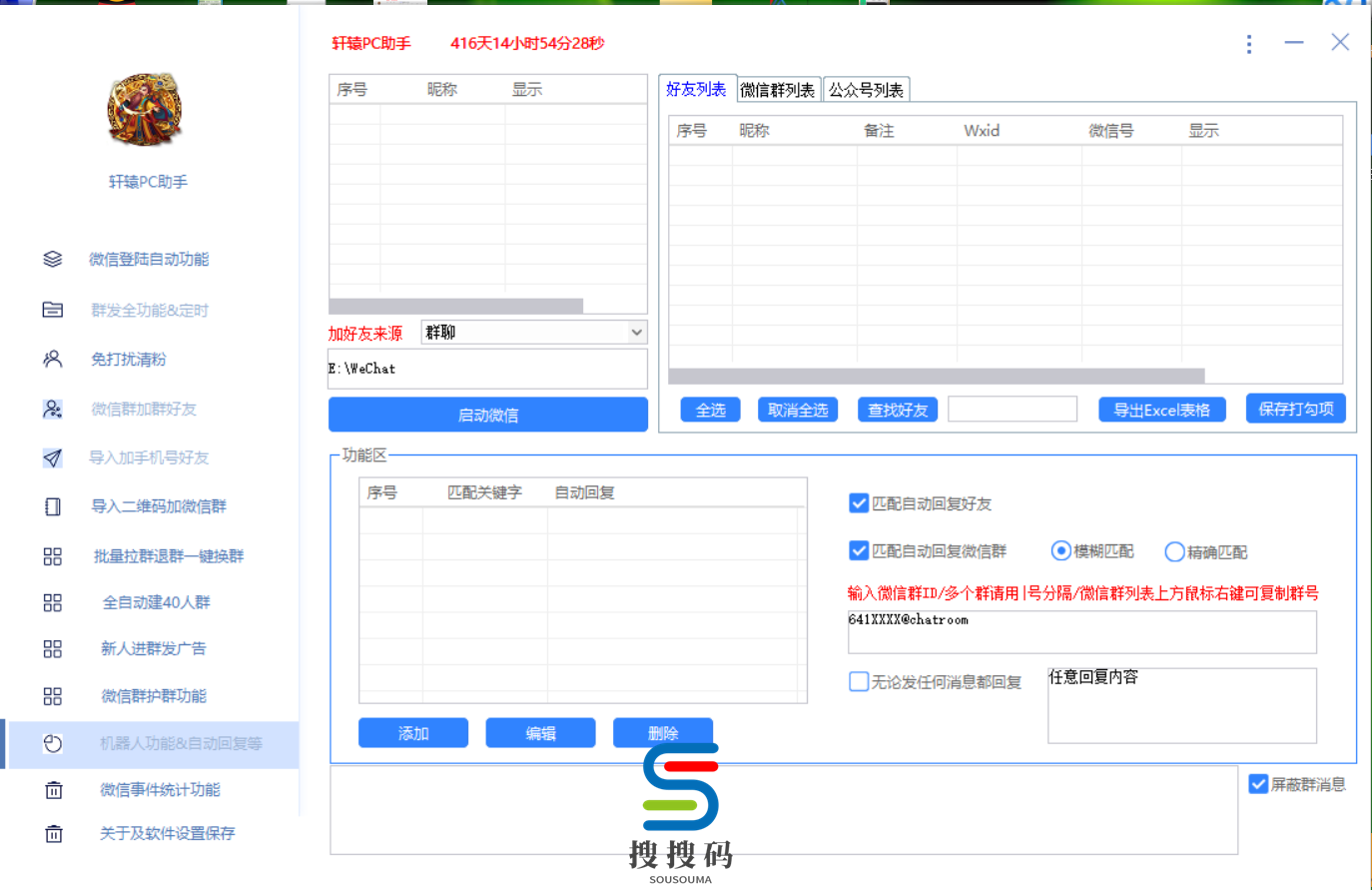Viewport: 1372px width, 890px height.
Task: Select 模糊匹配 radio button
Action: coord(1061,550)
